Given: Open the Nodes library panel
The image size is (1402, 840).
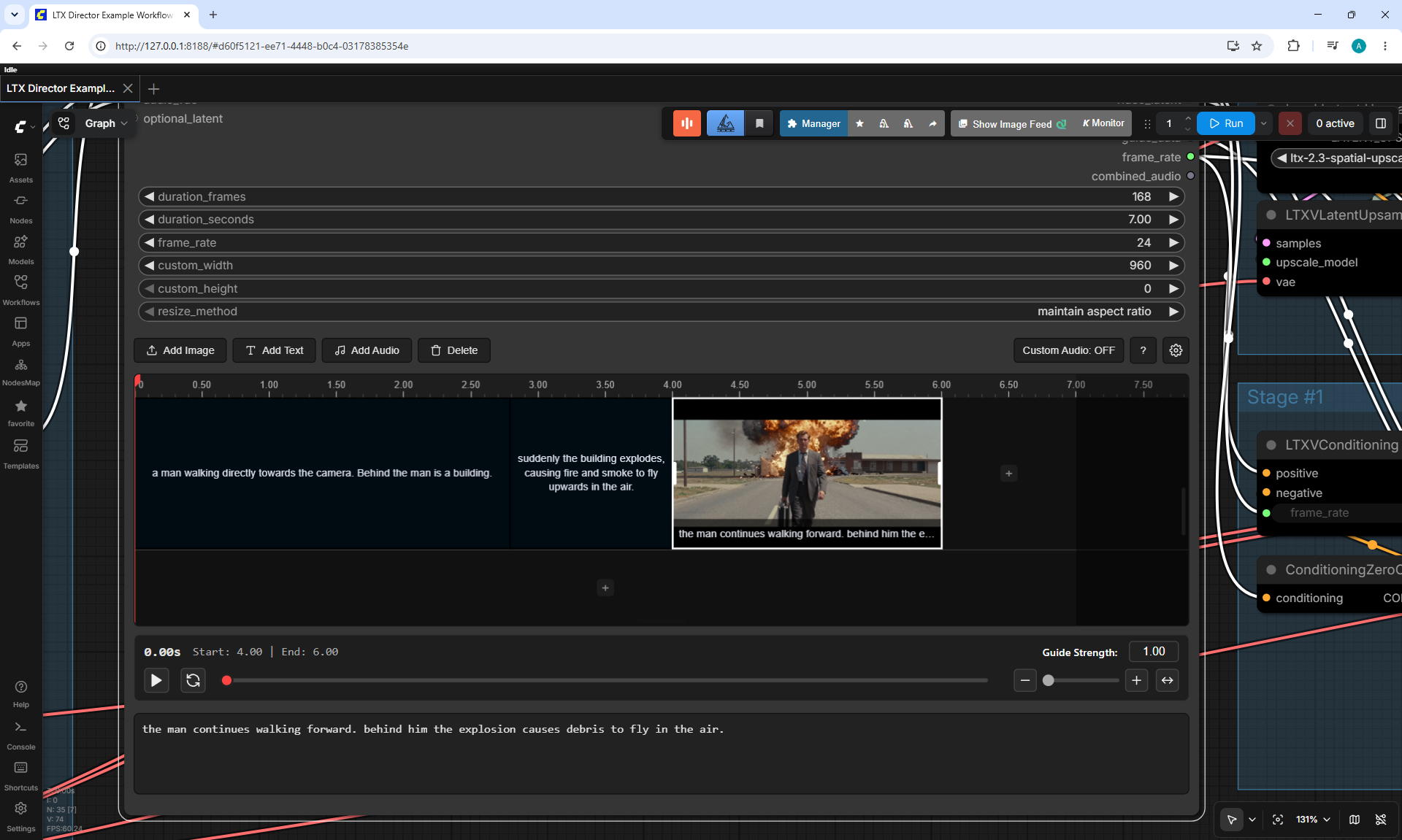Looking at the screenshot, I should point(21,208).
